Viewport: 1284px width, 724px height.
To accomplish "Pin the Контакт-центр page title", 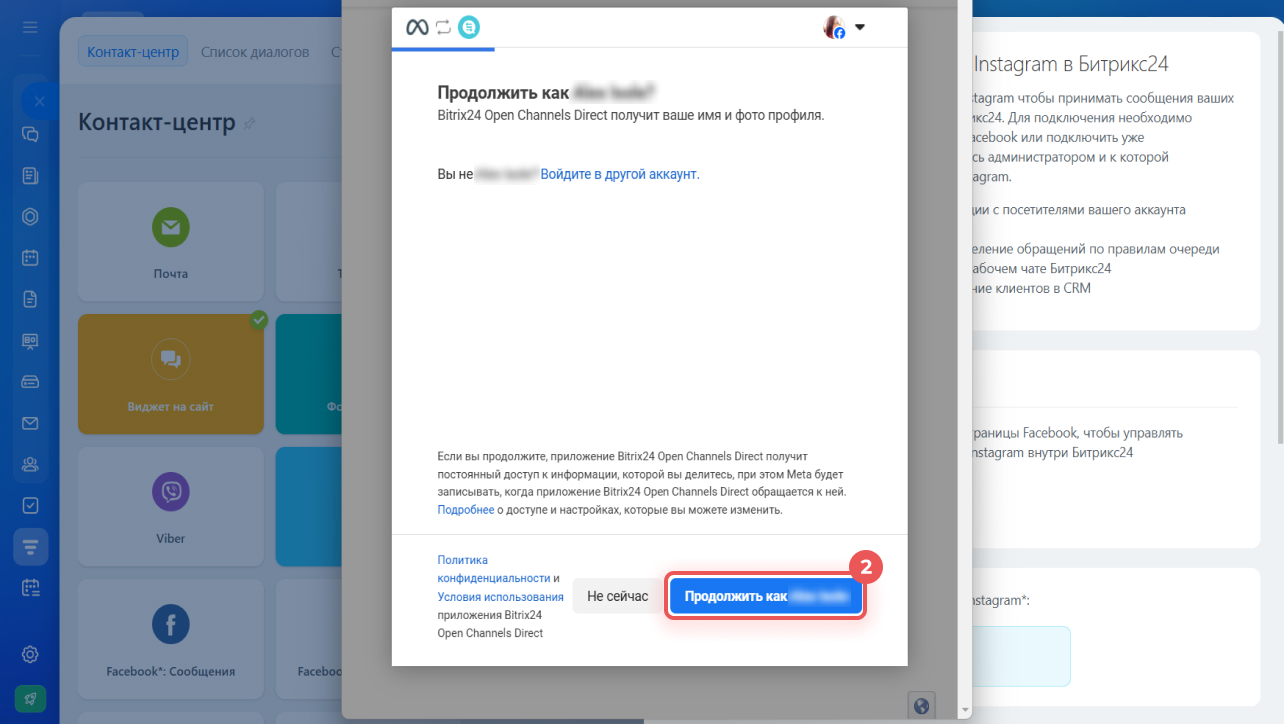I will [x=249, y=123].
